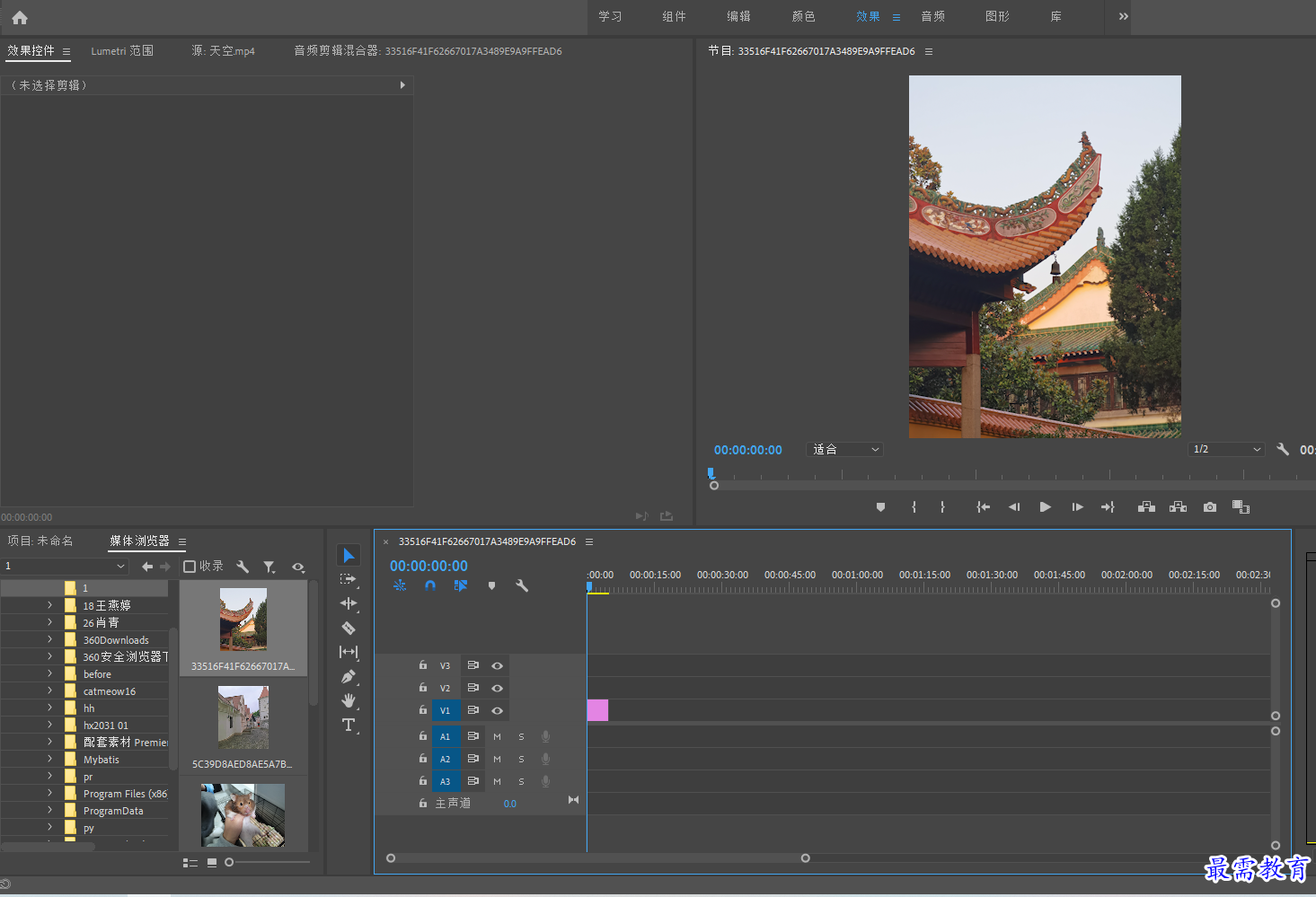Select the Razor tool
The image size is (1316, 897).
point(349,628)
